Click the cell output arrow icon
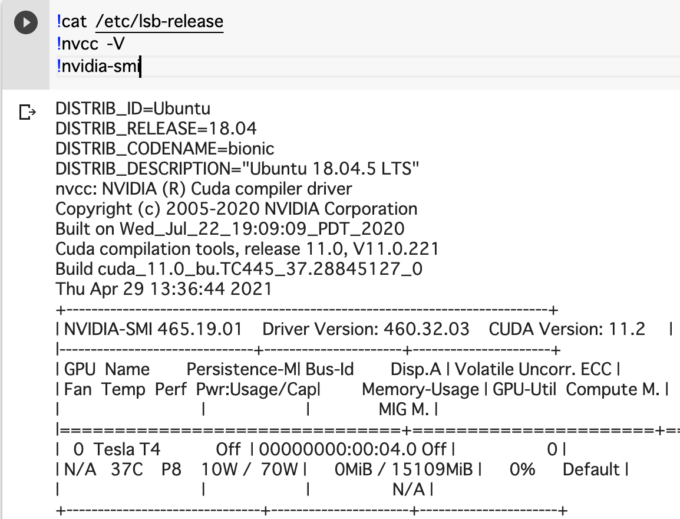 [27, 112]
